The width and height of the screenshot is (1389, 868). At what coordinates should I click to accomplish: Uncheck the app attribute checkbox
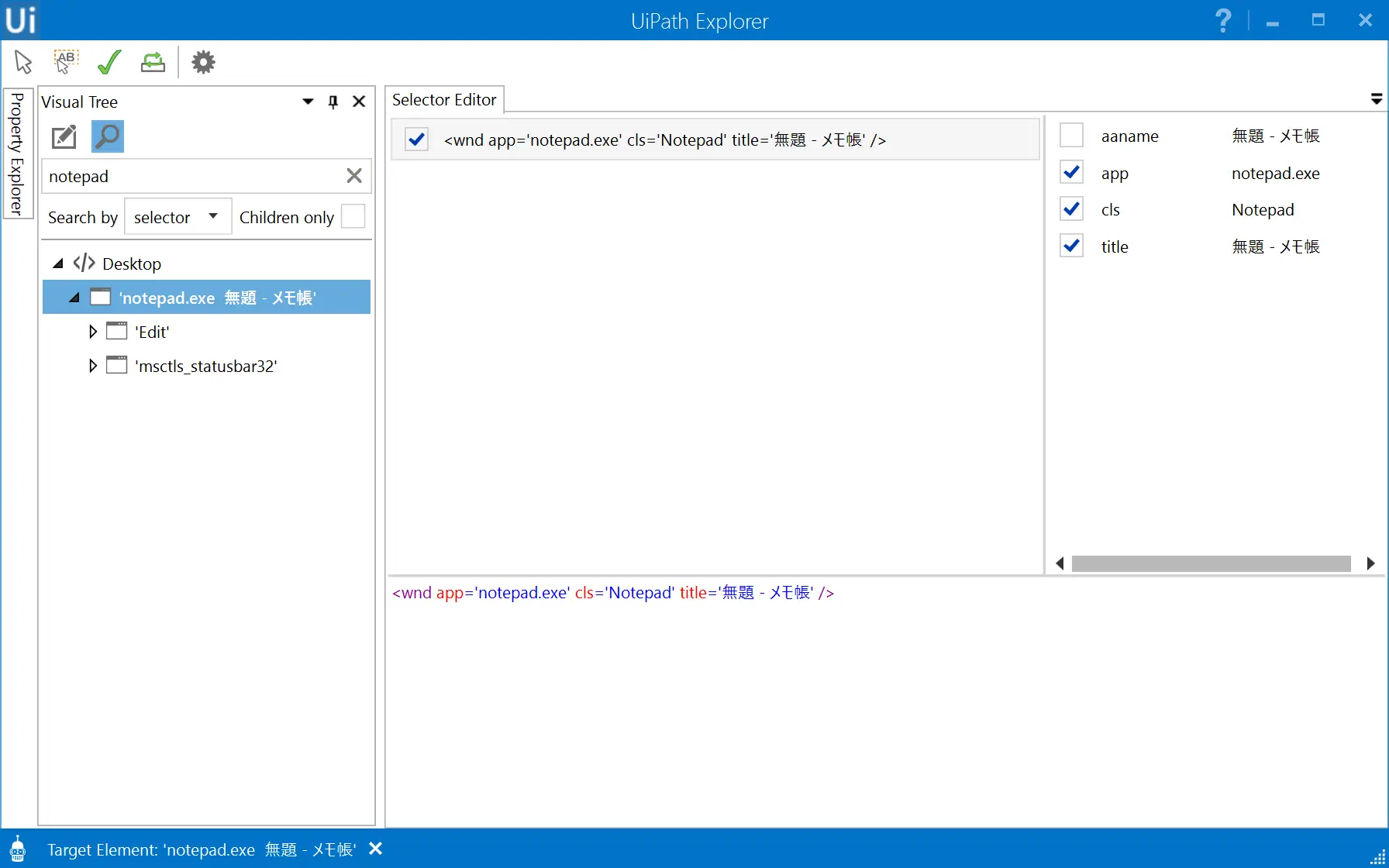[x=1071, y=172]
